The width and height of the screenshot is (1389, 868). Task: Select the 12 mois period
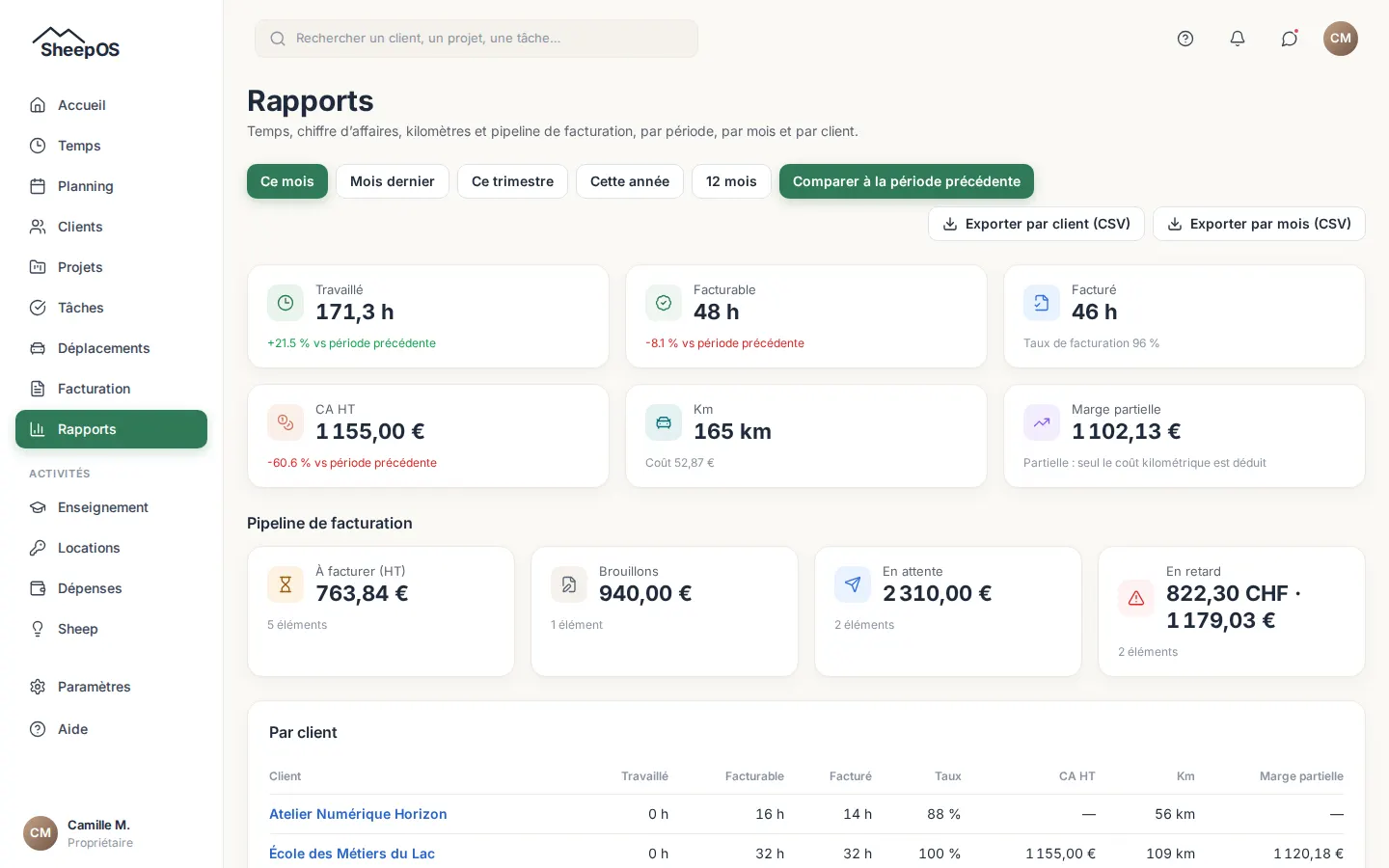[x=731, y=181]
